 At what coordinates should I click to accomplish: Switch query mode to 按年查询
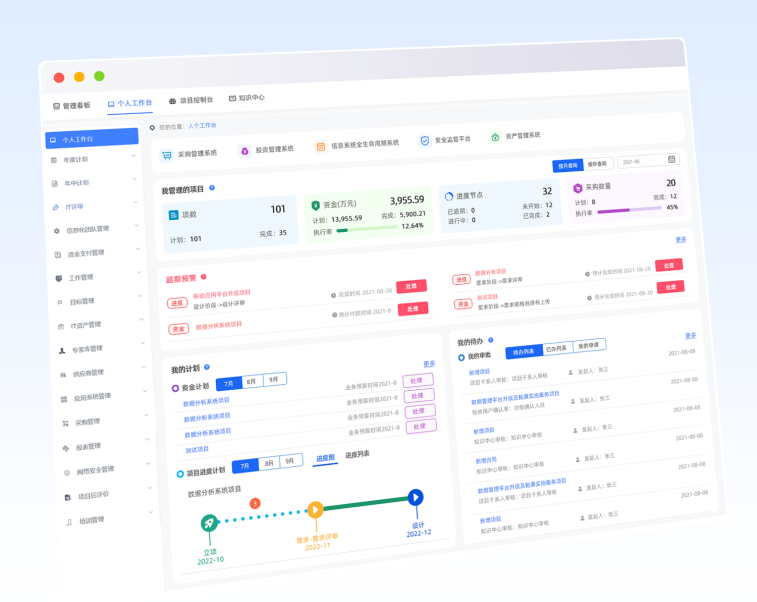[597, 163]
